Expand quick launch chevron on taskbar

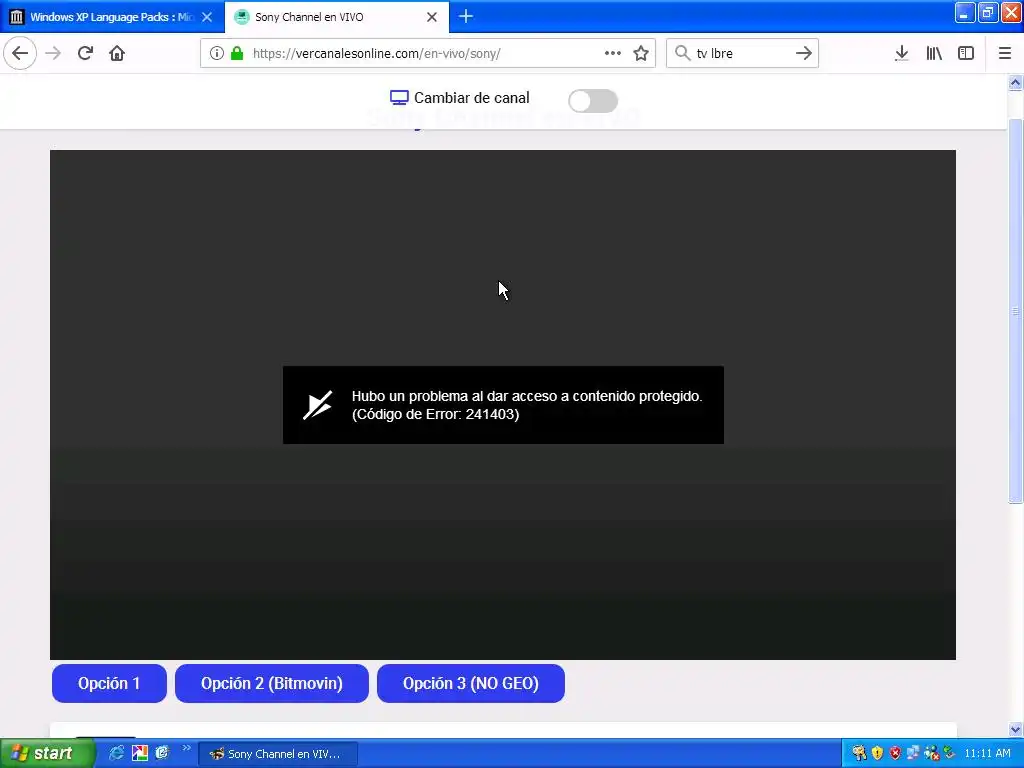pyautogui.click(x=186, y=748)
